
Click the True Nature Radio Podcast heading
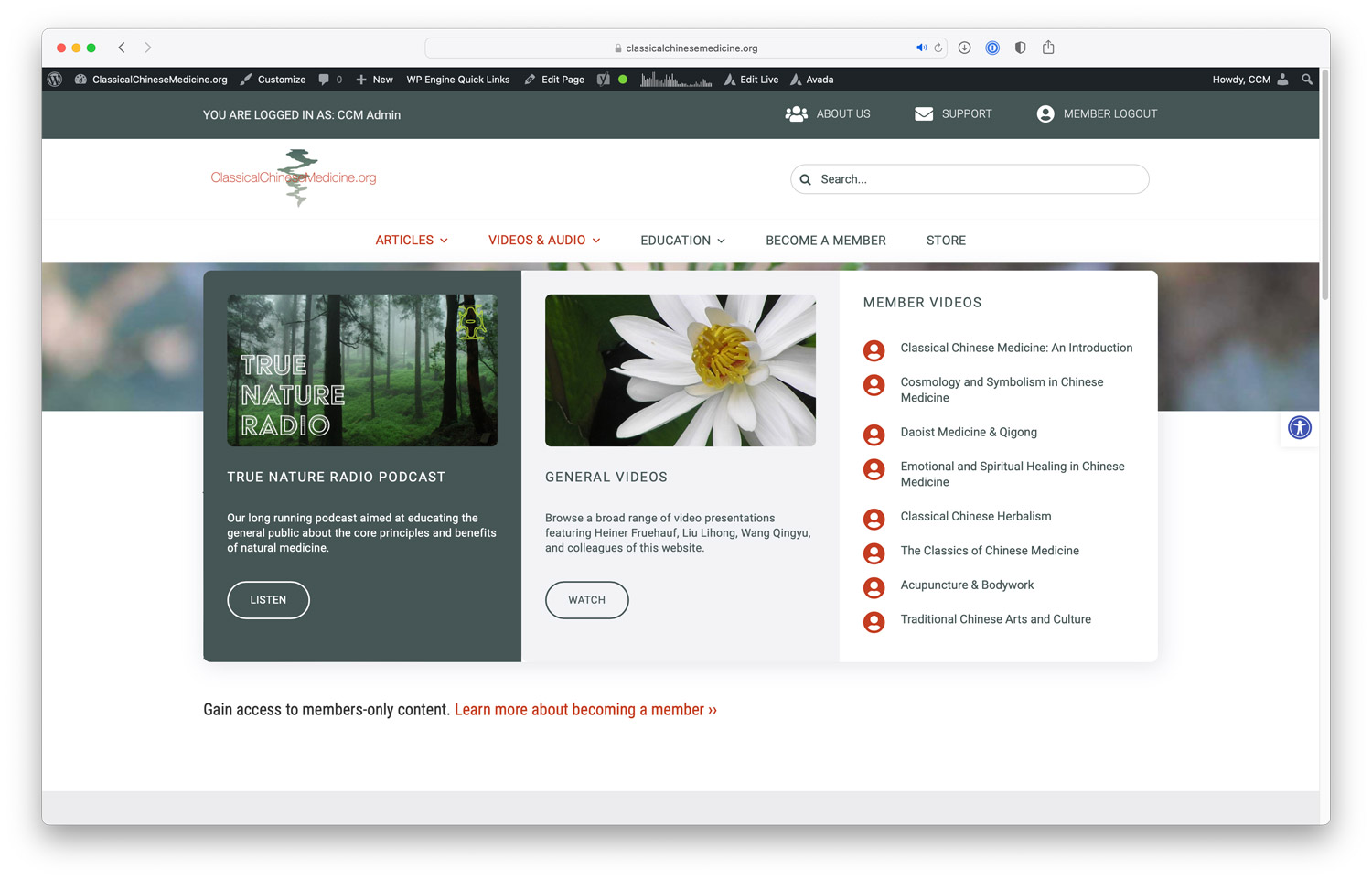point(337,477)
